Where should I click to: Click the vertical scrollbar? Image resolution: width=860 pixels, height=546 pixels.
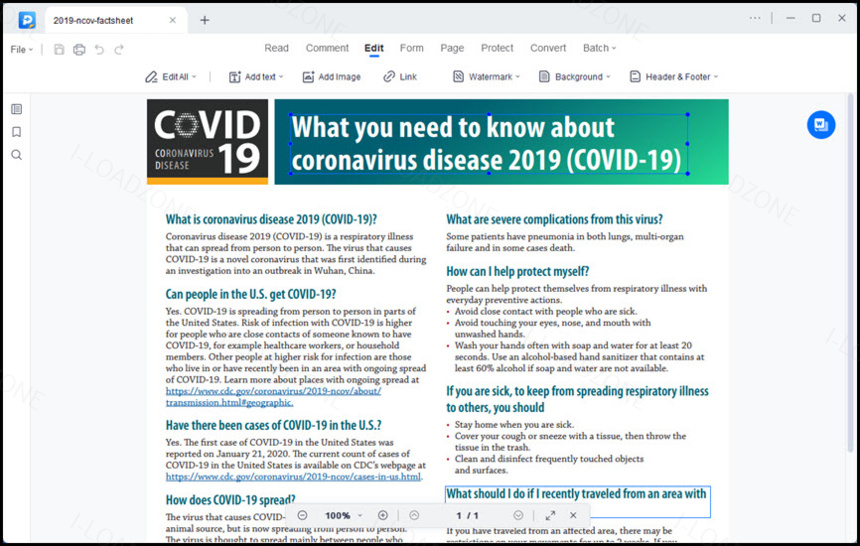point(851,274)
